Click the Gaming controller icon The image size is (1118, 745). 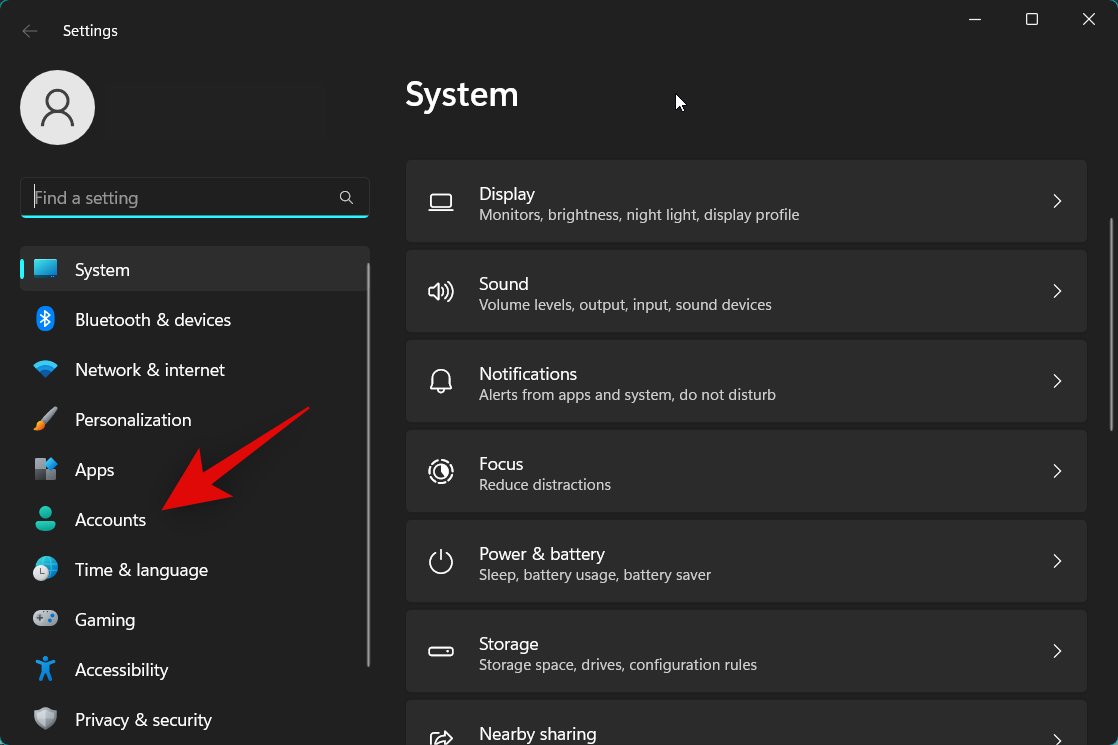(46, 619)
